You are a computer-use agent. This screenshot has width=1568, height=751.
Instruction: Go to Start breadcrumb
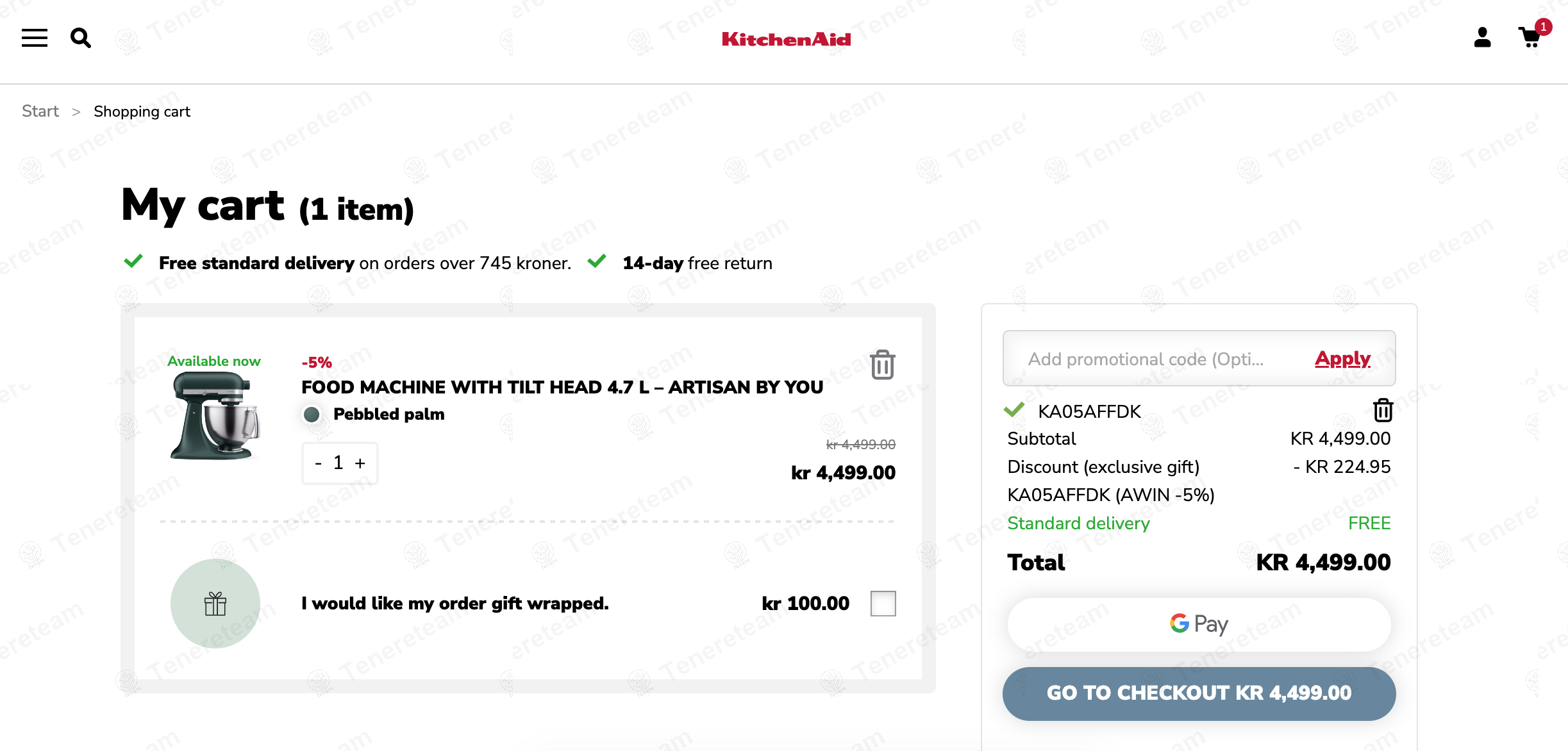(40, 111)
